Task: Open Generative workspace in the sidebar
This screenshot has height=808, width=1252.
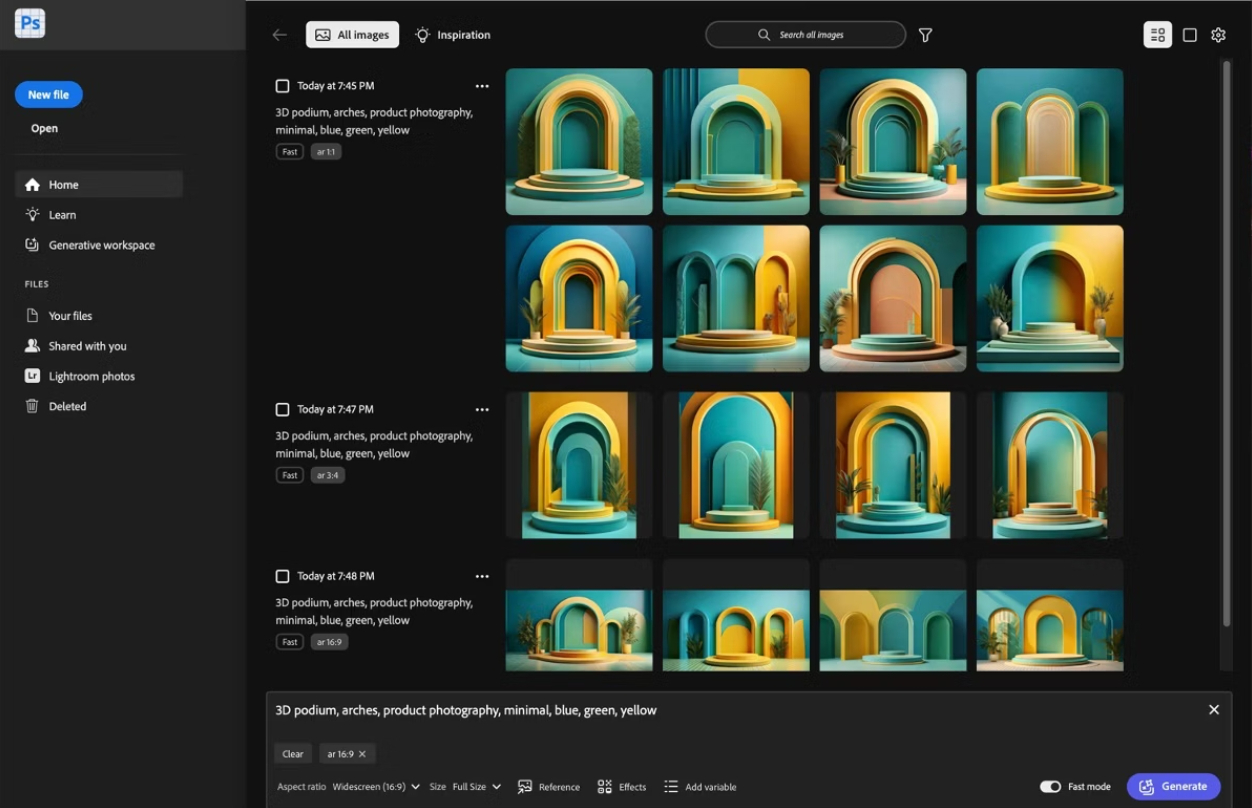Action: coord(101,245)
